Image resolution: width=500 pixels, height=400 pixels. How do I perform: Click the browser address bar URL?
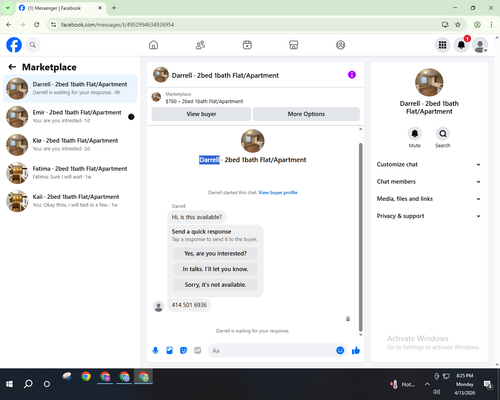118,25
